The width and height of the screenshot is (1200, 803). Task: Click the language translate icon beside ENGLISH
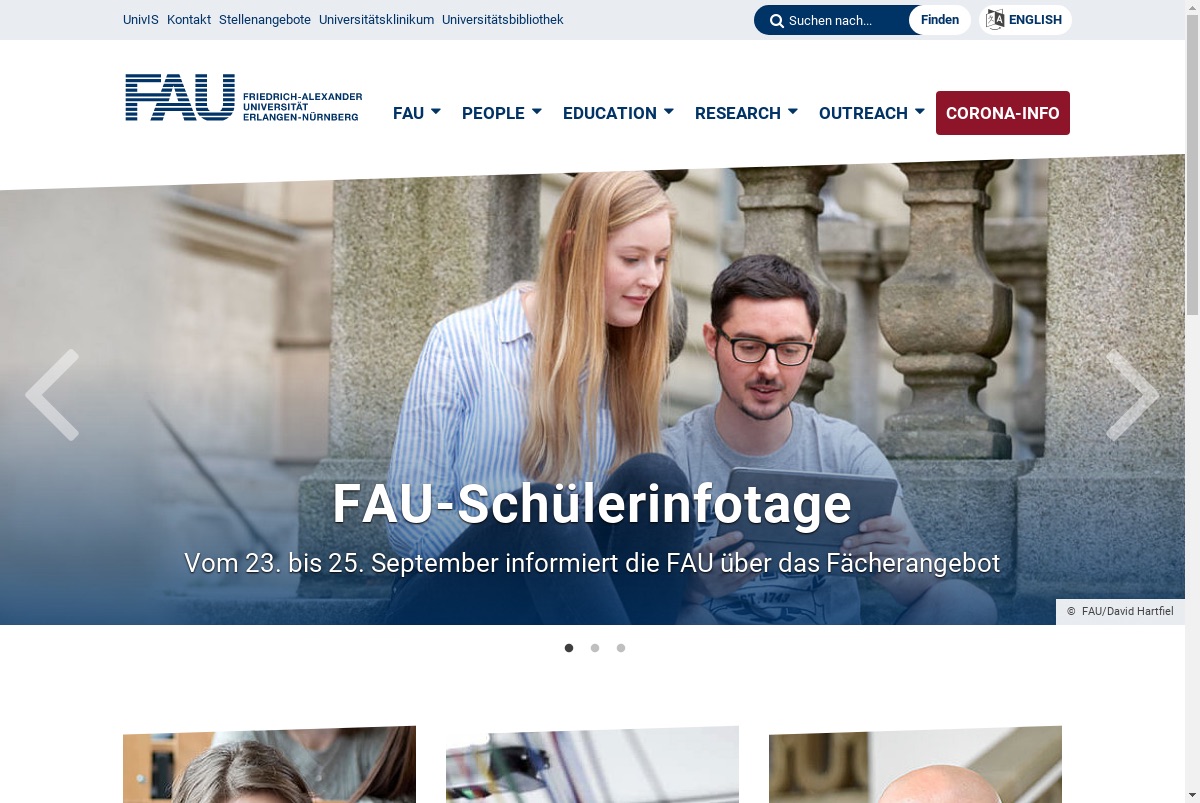click(x=995, y=20)
